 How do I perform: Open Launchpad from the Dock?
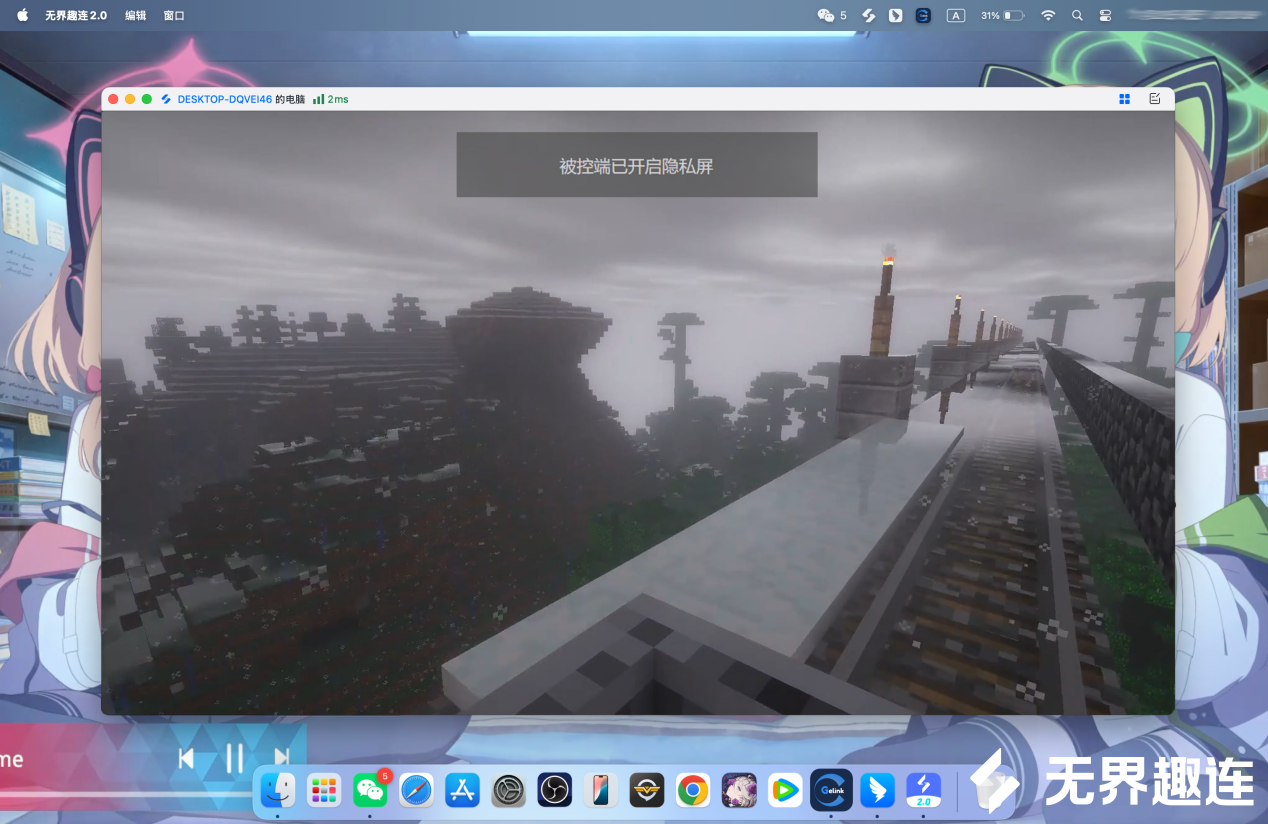point(324,790)
